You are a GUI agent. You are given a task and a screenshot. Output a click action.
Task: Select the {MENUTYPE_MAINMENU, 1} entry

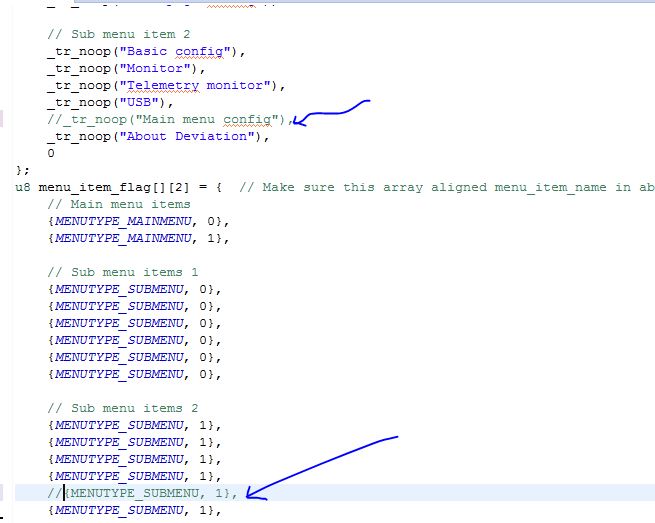(139, 239)
